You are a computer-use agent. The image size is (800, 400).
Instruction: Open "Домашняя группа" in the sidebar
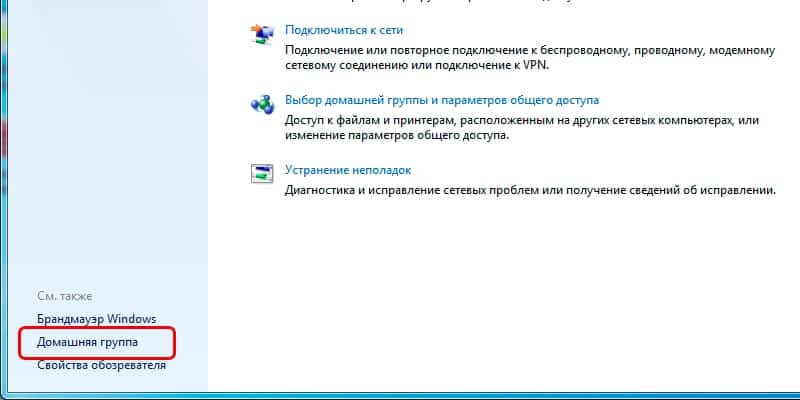pyautogui.click(x=87, y=342)
